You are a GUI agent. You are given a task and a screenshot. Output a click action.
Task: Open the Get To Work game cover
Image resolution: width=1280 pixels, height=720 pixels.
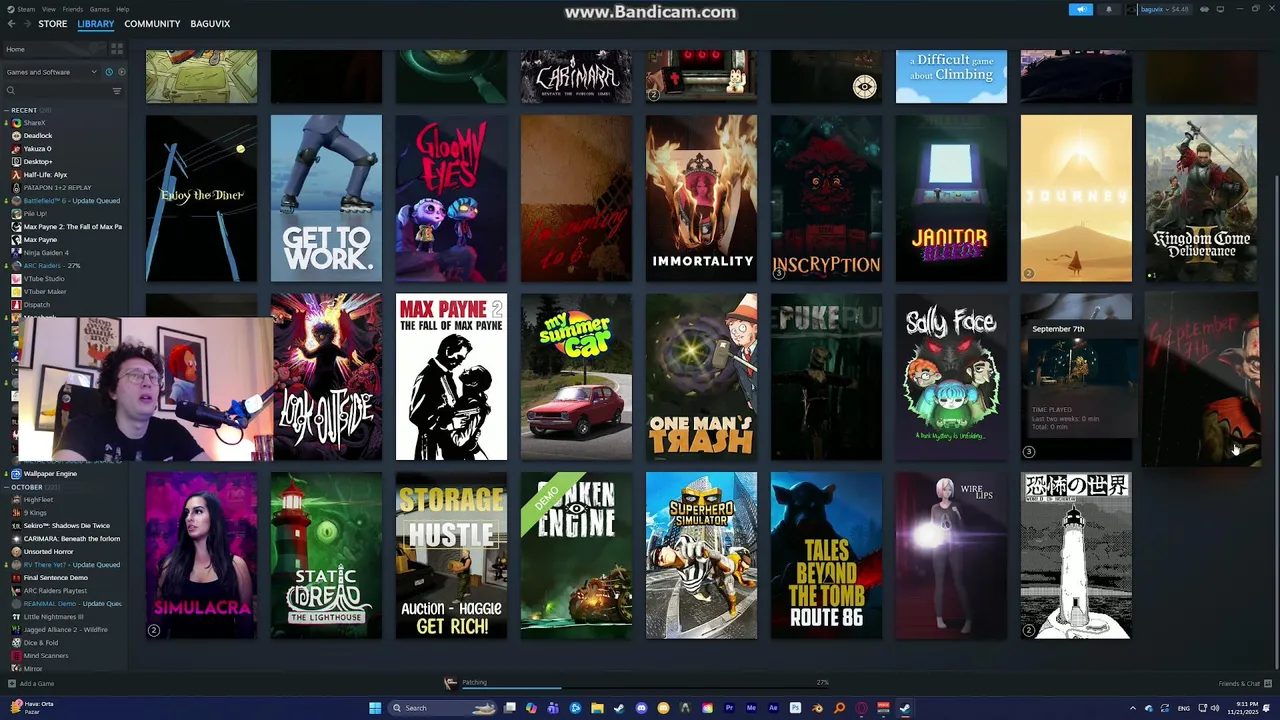(x=326, y=199)
